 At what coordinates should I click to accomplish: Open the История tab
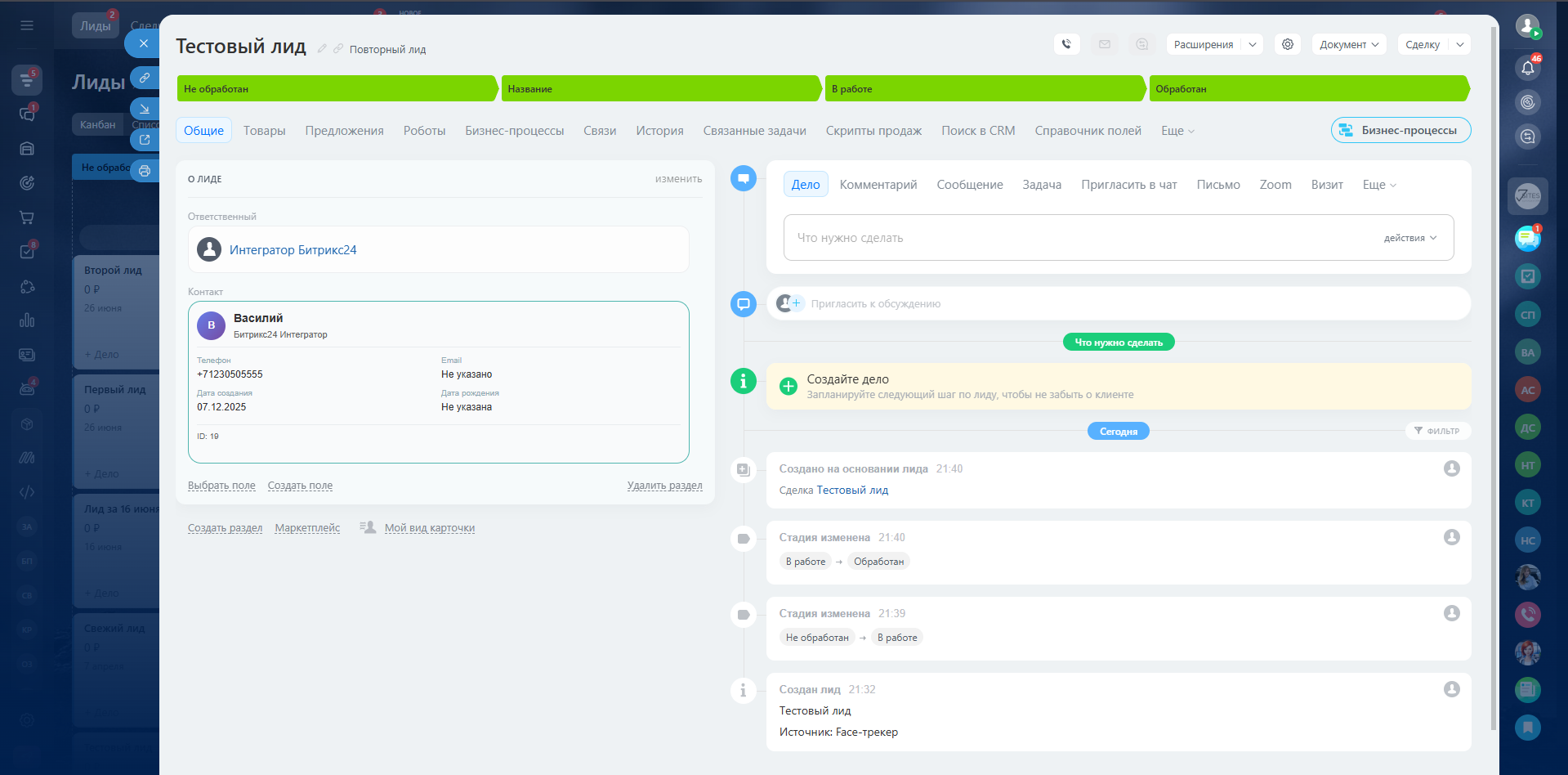[659, 131]
